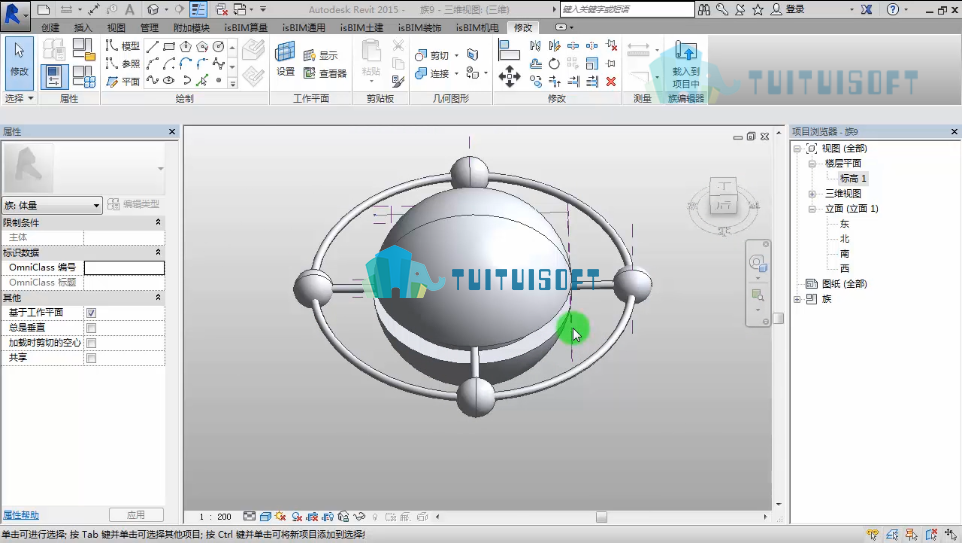Collapse the 其他 properties section
962x543 pixels.
(158, 298)
